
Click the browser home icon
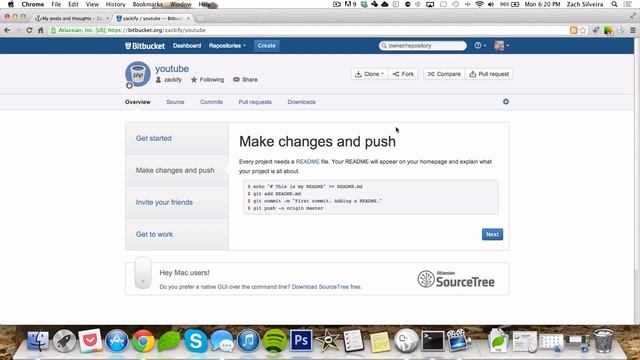coord(40,30)
